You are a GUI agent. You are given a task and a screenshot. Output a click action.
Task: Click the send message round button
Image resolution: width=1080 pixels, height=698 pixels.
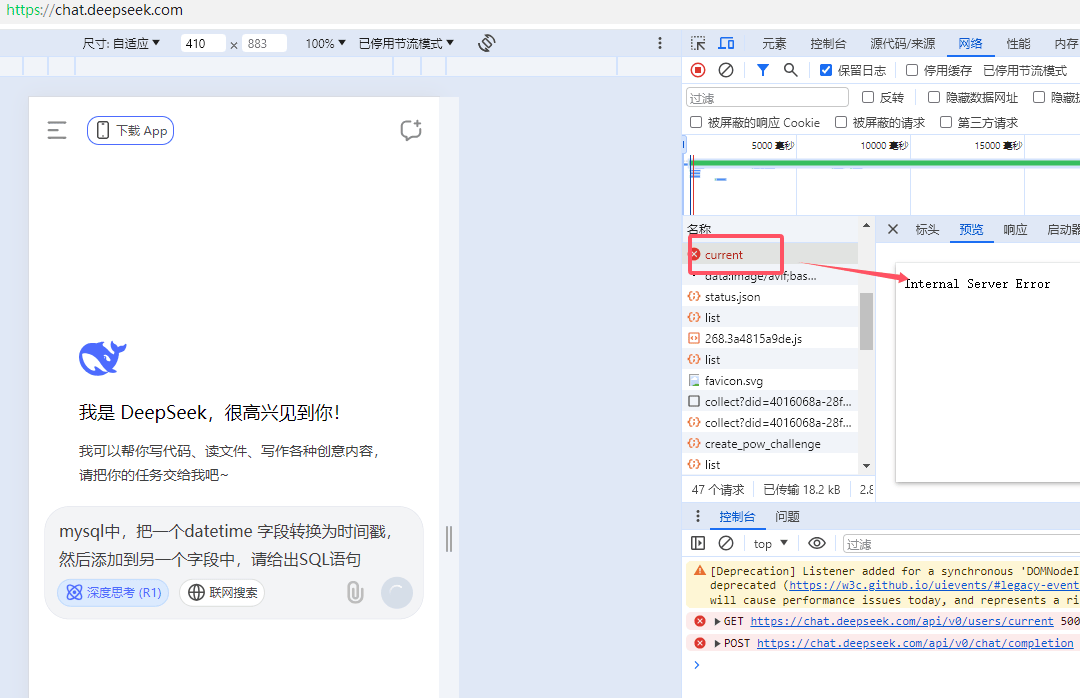[x=397, y=593]
